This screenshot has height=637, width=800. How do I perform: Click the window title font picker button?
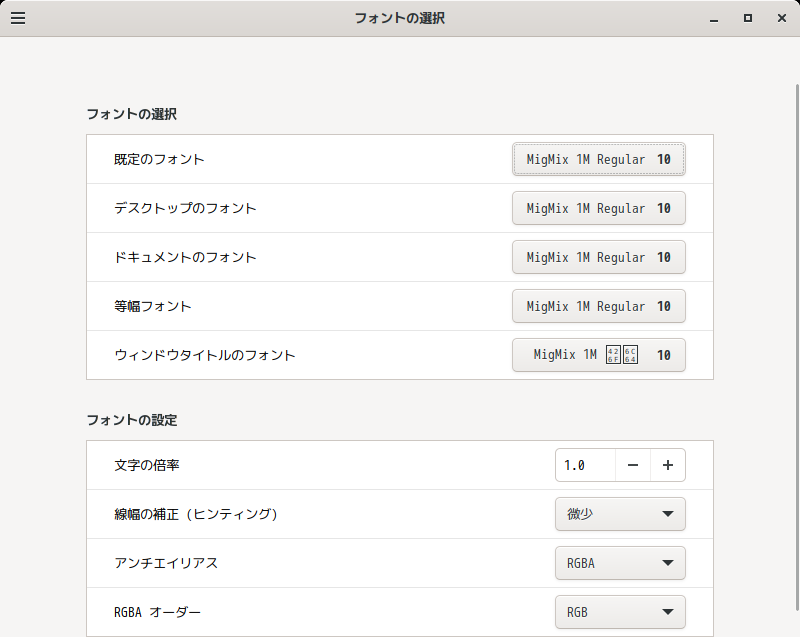[599, 355]
